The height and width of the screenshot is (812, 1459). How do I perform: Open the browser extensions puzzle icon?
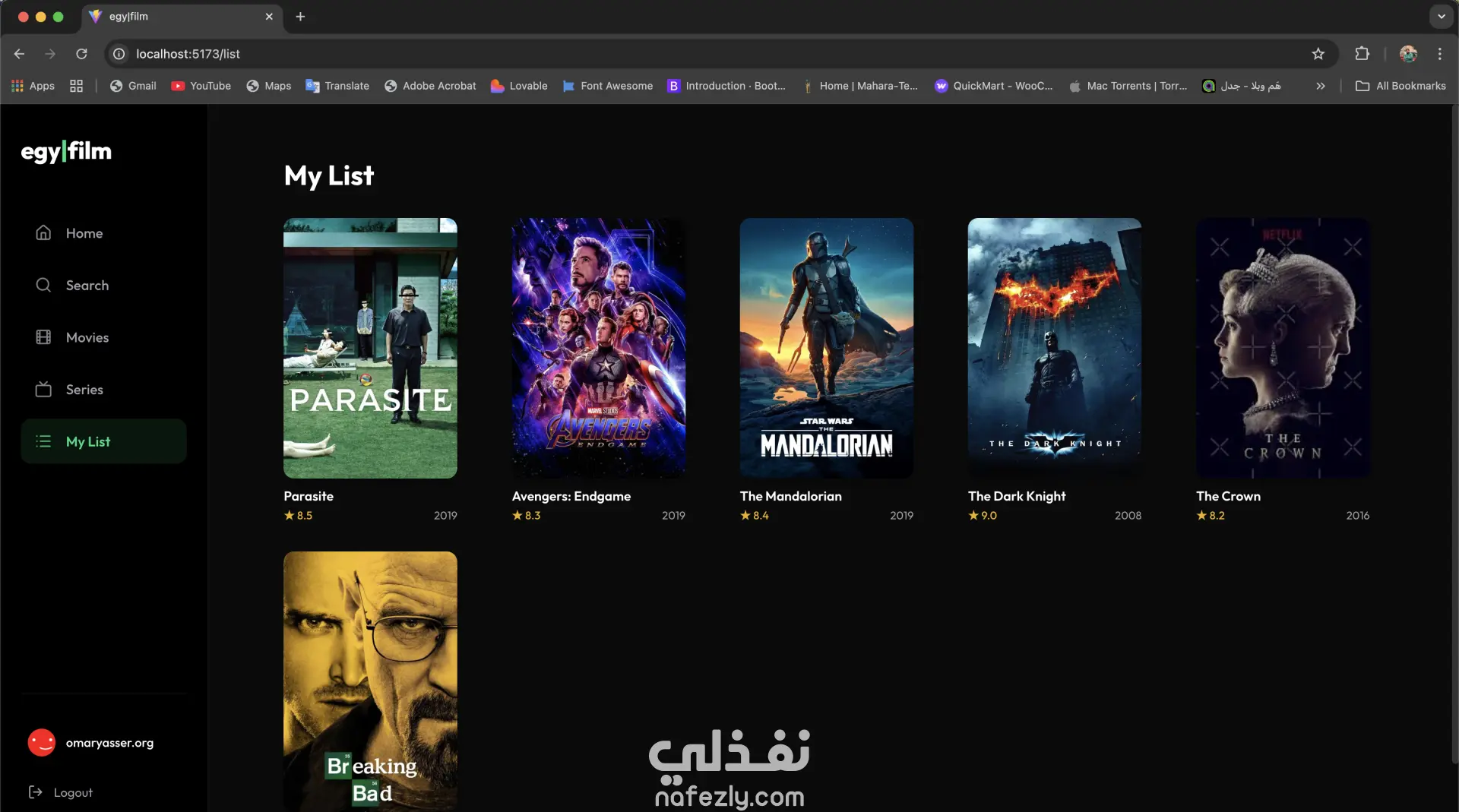[1362, 54]
